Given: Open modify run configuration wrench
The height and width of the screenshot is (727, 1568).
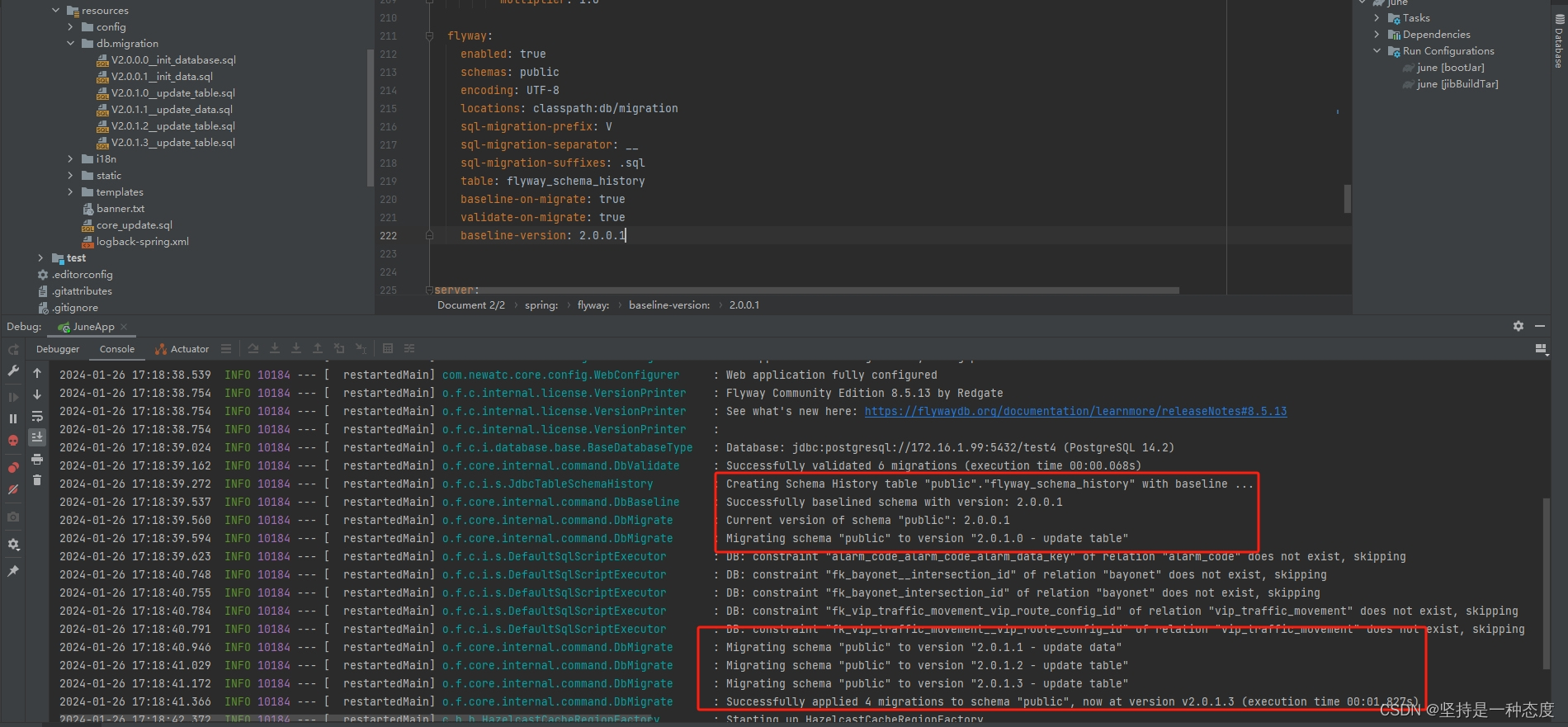Looking at the screenshot, I should tap(13, 371).
